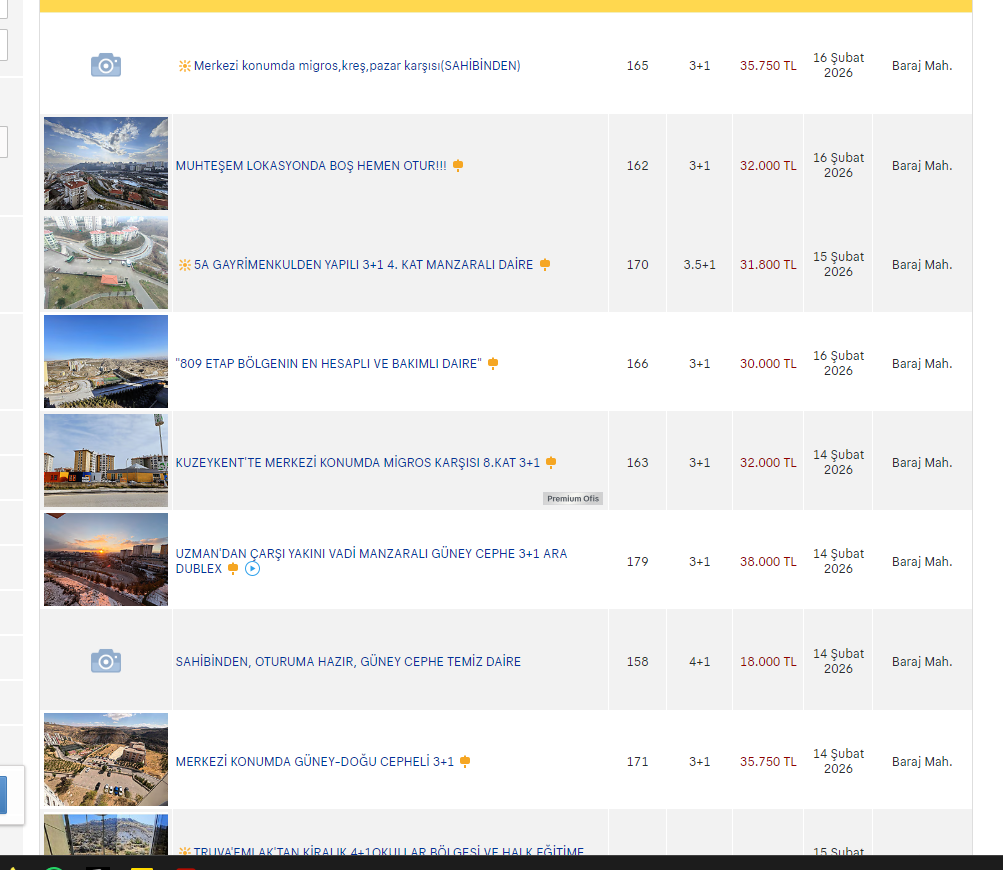Open listing Merkezi konumda migros,kreş,pazar karşısı(SAHİBİNDEN)
The width and height of the screenshot is (1003, 870).
pyautogui.click(x=357, y=66)
